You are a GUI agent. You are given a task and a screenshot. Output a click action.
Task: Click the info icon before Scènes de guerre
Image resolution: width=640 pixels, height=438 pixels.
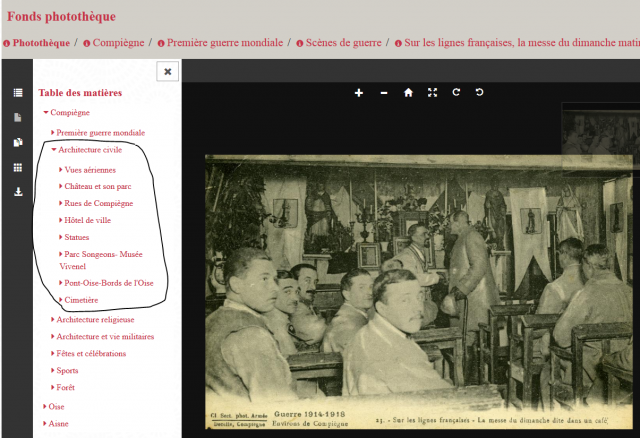coord(300,43)
